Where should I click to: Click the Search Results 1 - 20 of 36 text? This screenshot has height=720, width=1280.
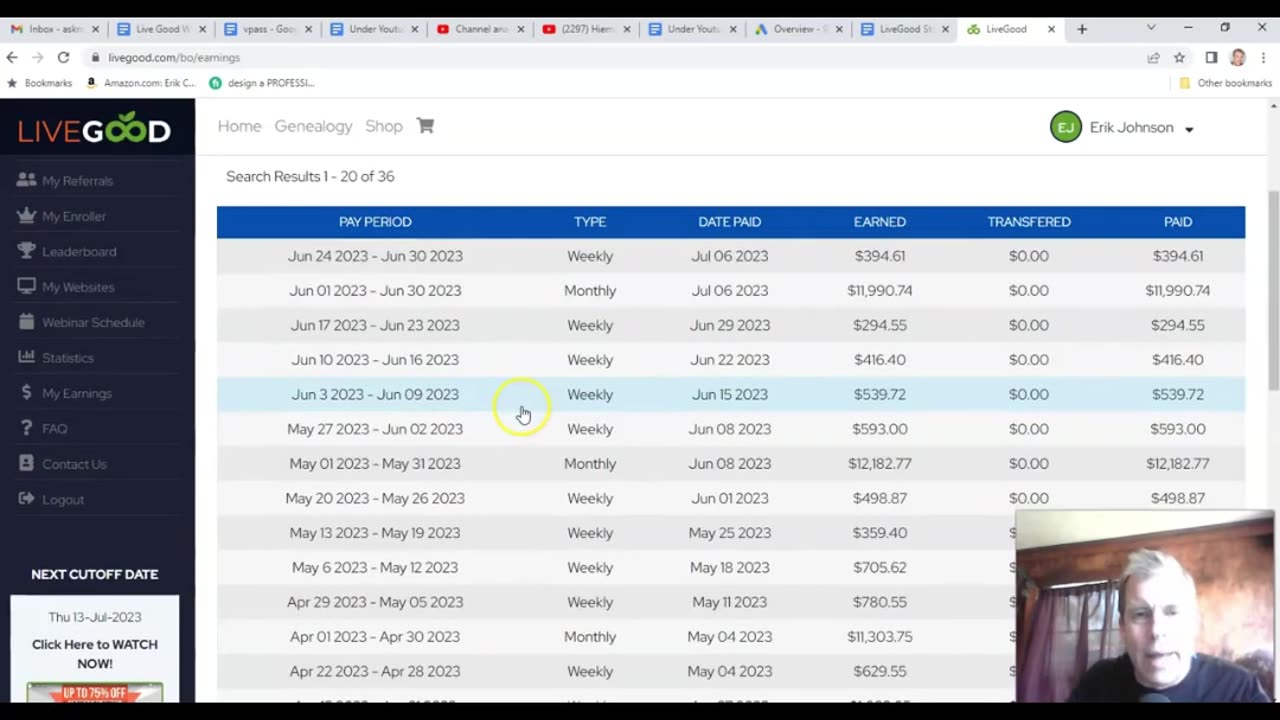[x=310, y=176]
